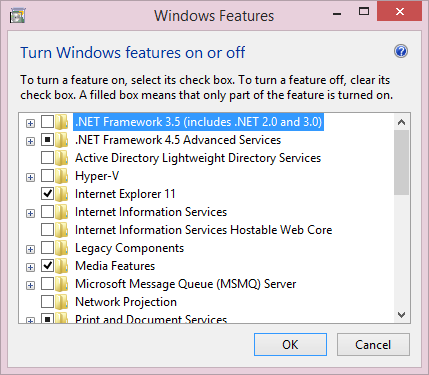
Task: Enable Microsoft Message Queue Server checkbox
Action: pos(47,284)
